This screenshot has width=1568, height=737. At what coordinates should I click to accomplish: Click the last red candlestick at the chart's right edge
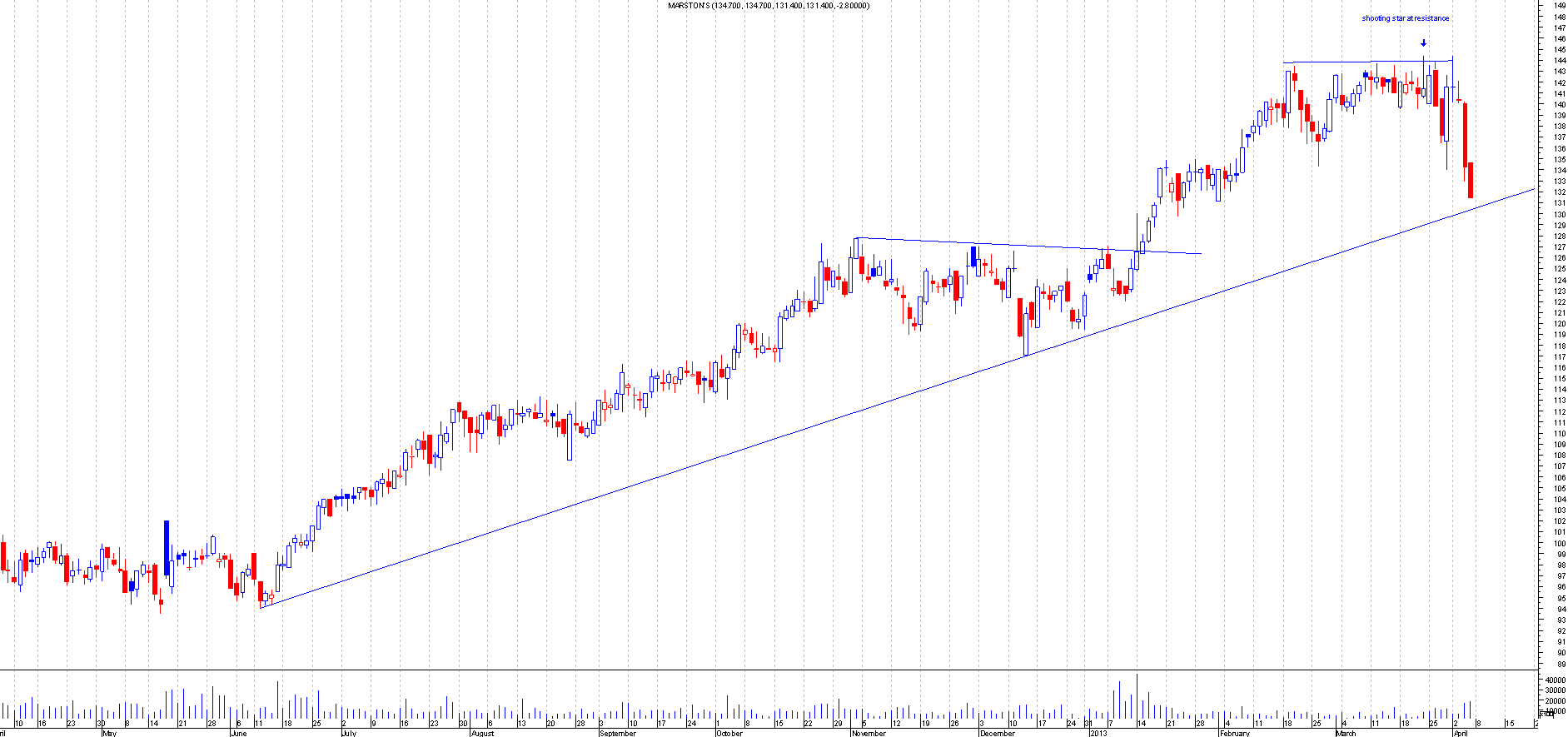pos(1471,180)
